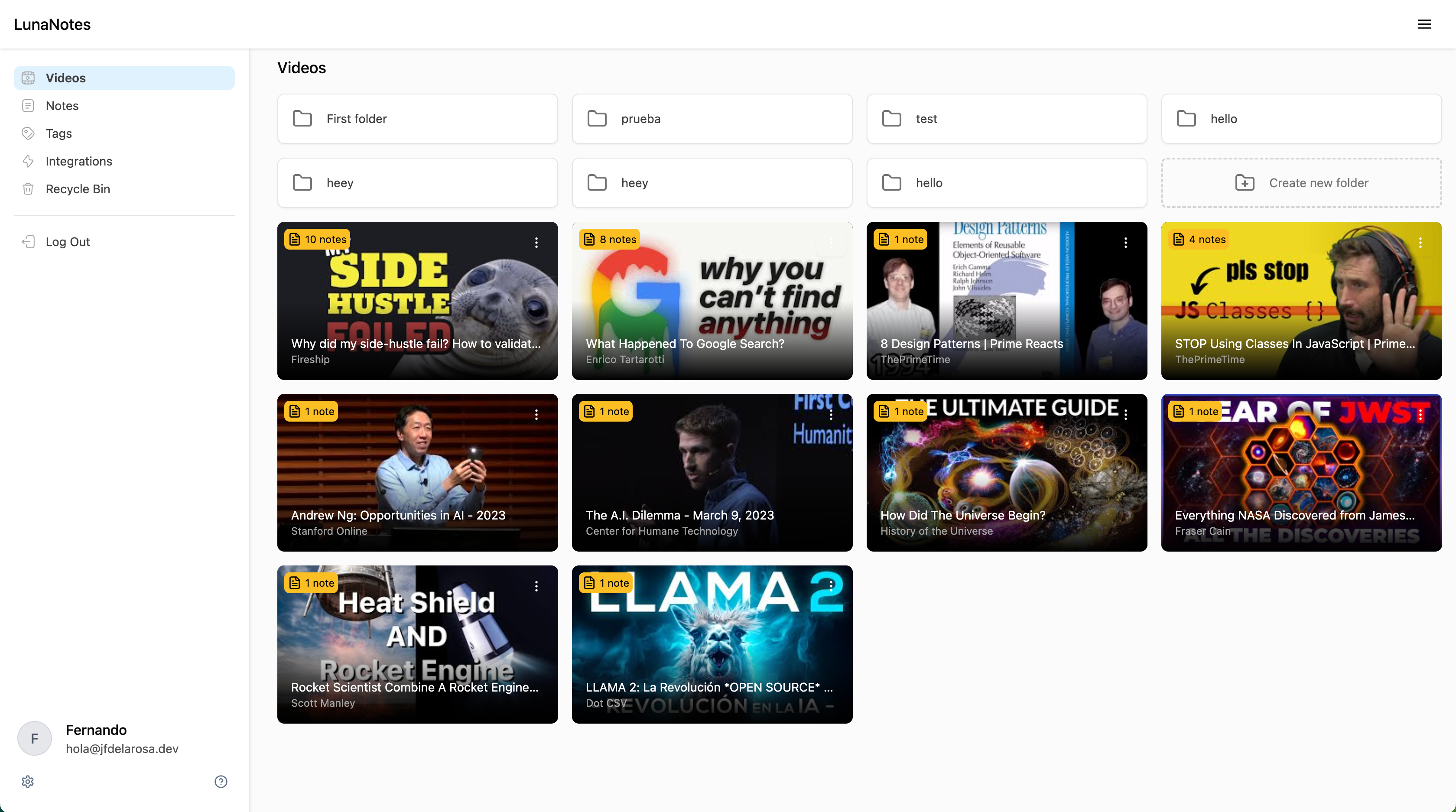The width and height of the screenshot is (1456, 812).
Task: Click the Integrations lightning icon
Action: 28,161
